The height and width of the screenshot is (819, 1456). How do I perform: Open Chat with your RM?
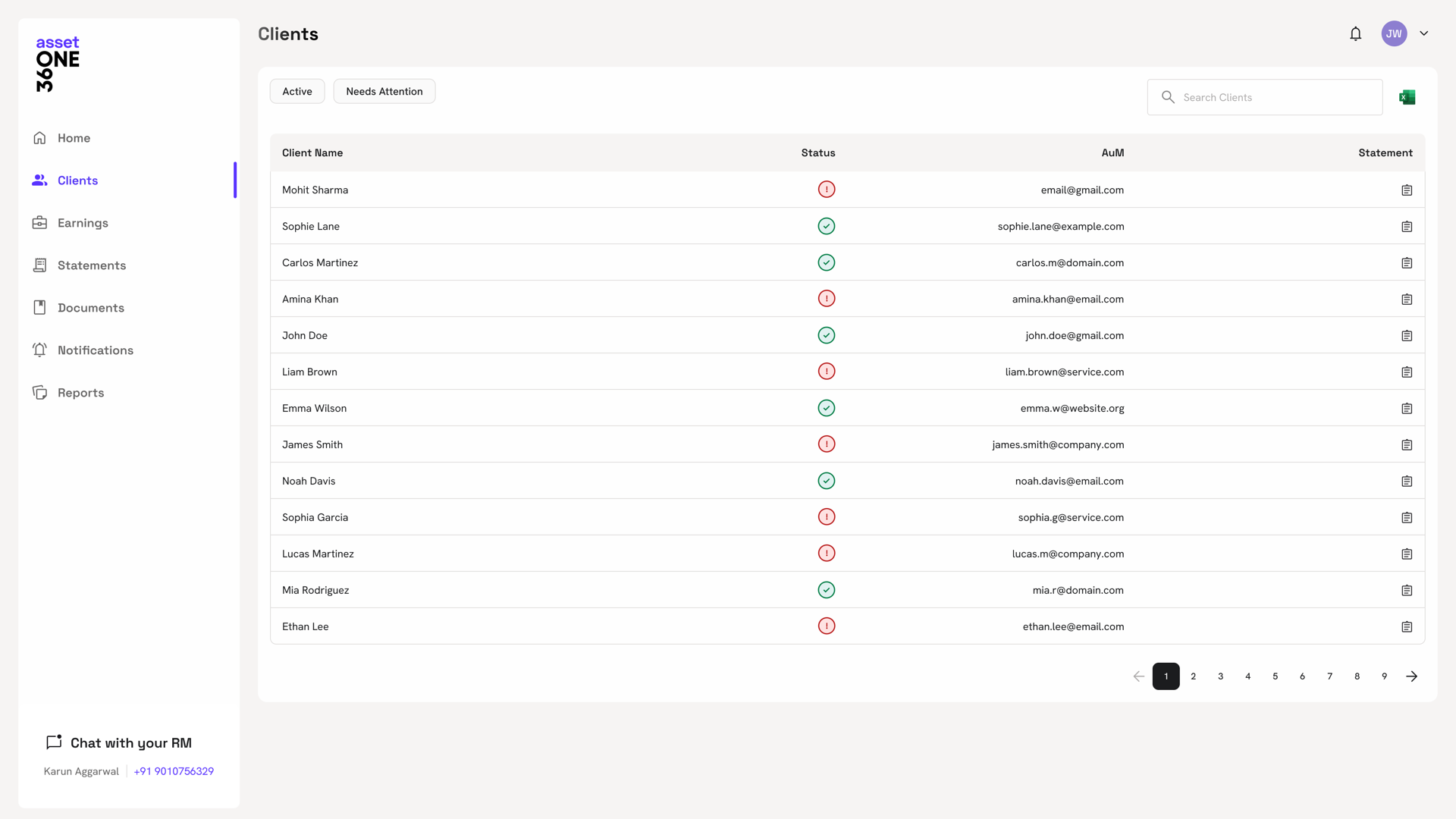pyautogui.click(x=118, y=742)
